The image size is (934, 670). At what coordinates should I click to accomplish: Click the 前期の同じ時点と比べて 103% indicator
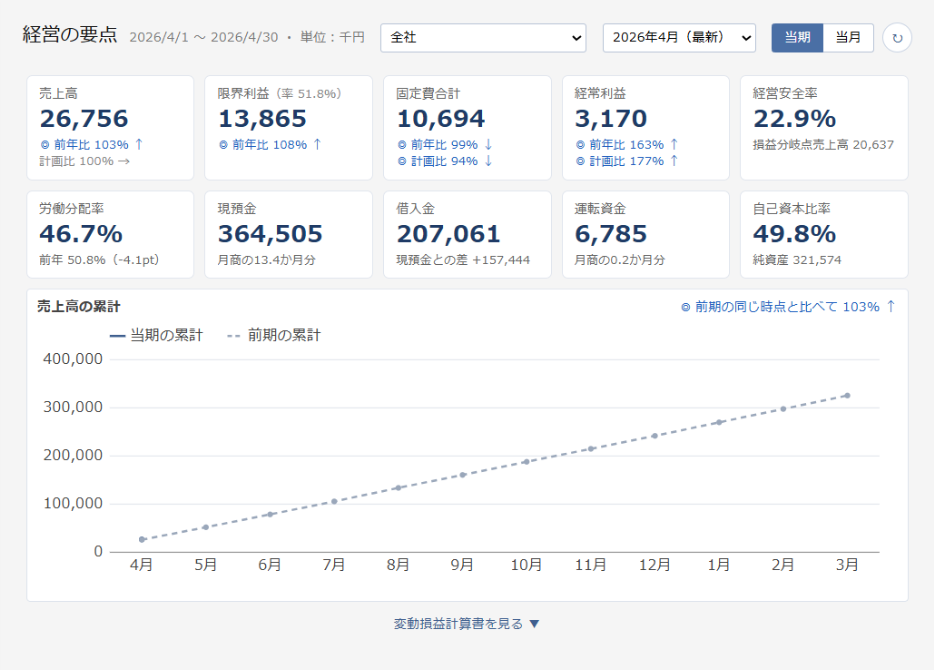(x=788, y=306)
